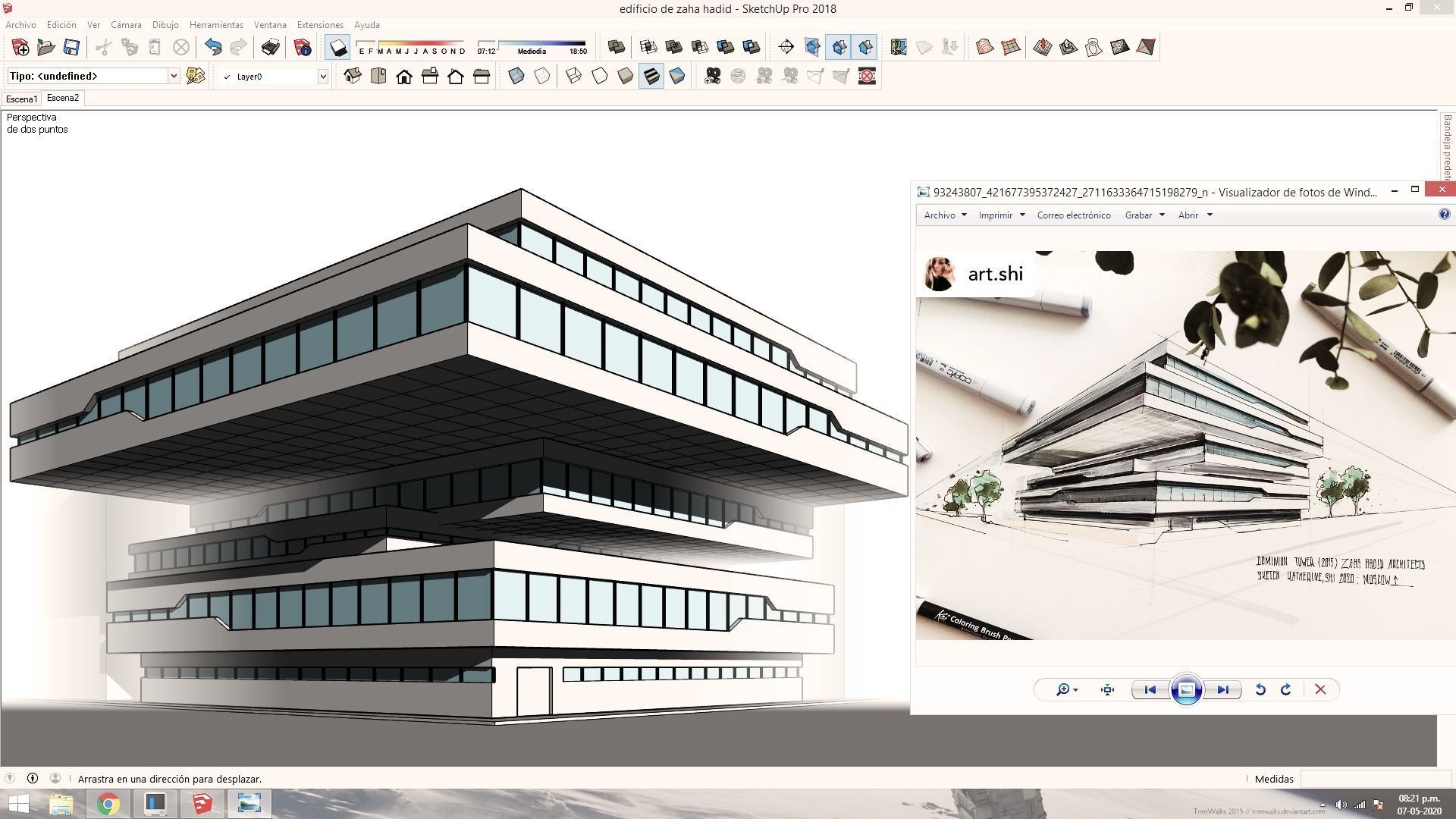Click the Windows Start button
Viewport: 1456px width, 819px height.
click(x=18, y=804)
